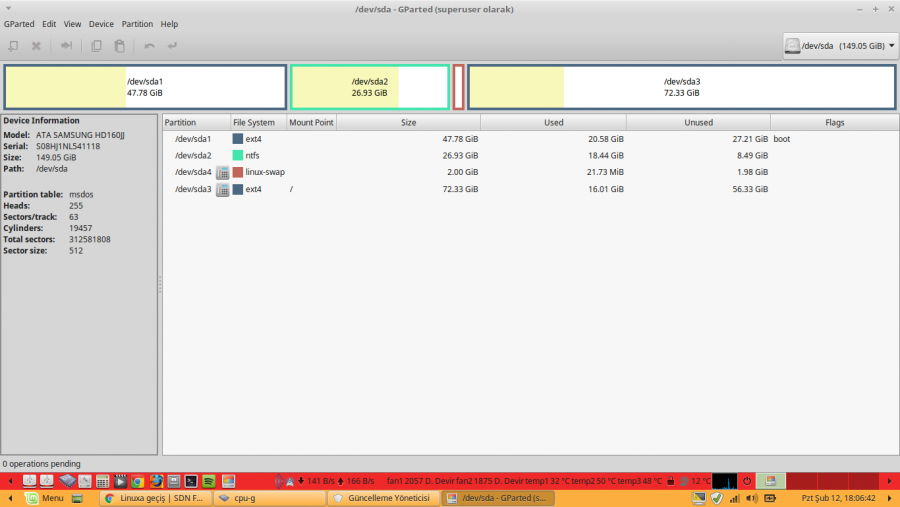Click the ntfs green color swatch

[238, 156]
